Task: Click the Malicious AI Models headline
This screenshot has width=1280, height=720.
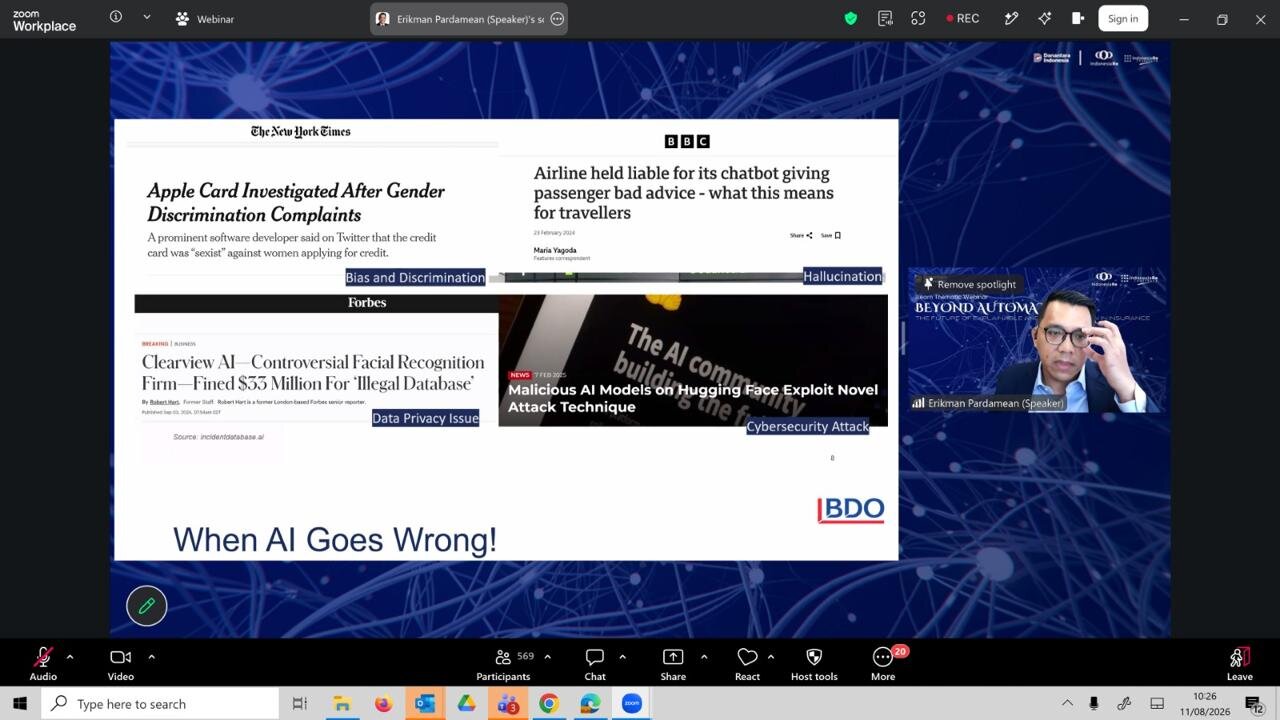Action: click(693, 398)
